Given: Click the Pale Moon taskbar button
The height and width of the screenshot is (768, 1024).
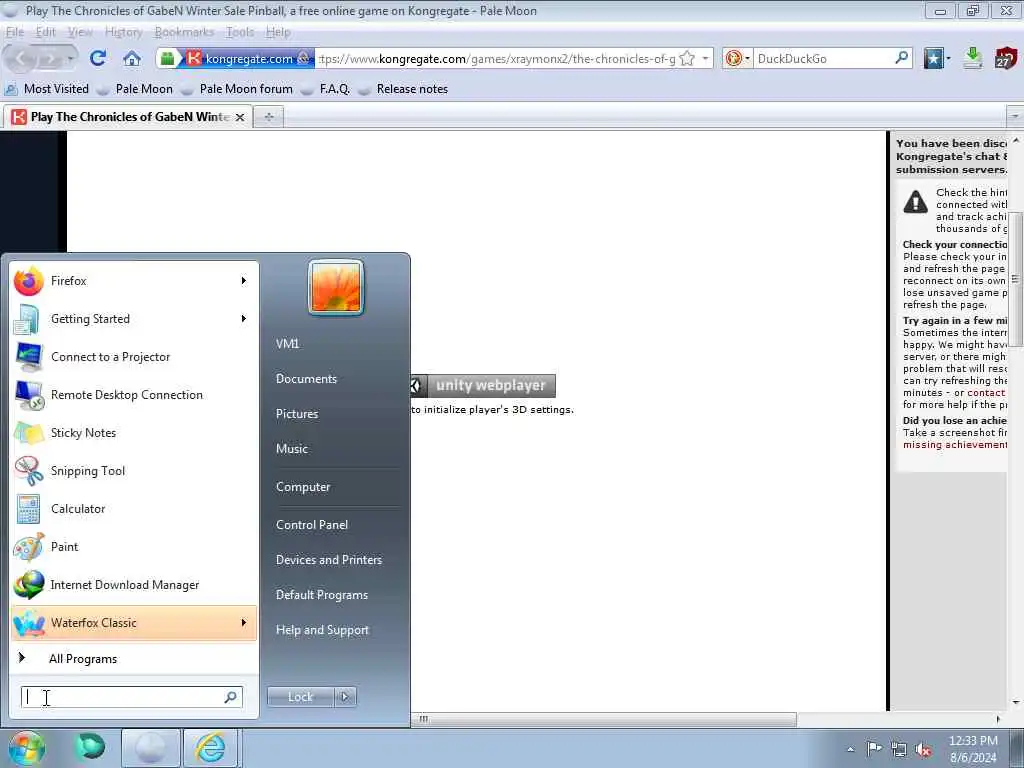Looking at the screenshot, I should point(150,748).
